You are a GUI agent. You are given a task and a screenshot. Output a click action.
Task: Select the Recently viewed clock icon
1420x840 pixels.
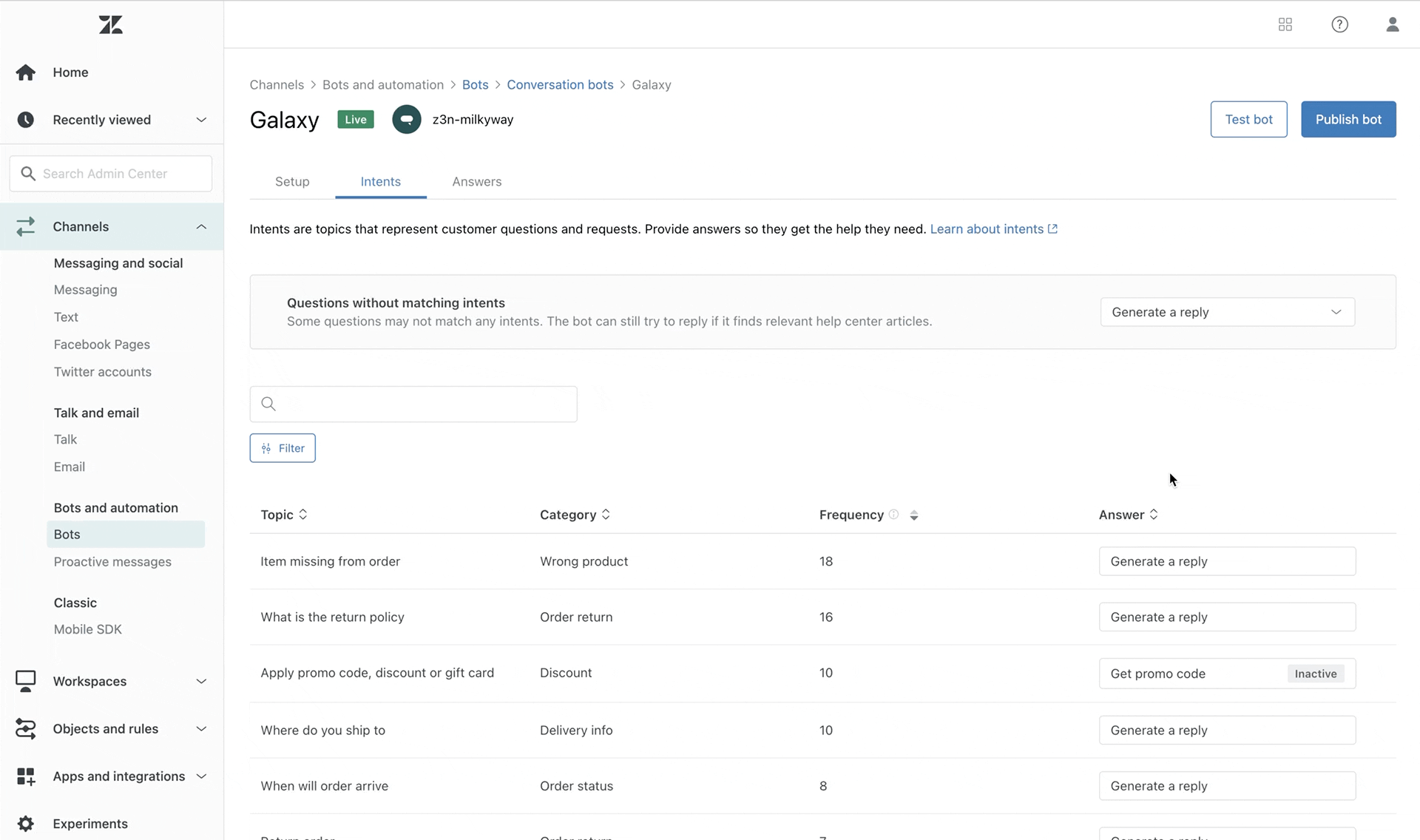26,119
